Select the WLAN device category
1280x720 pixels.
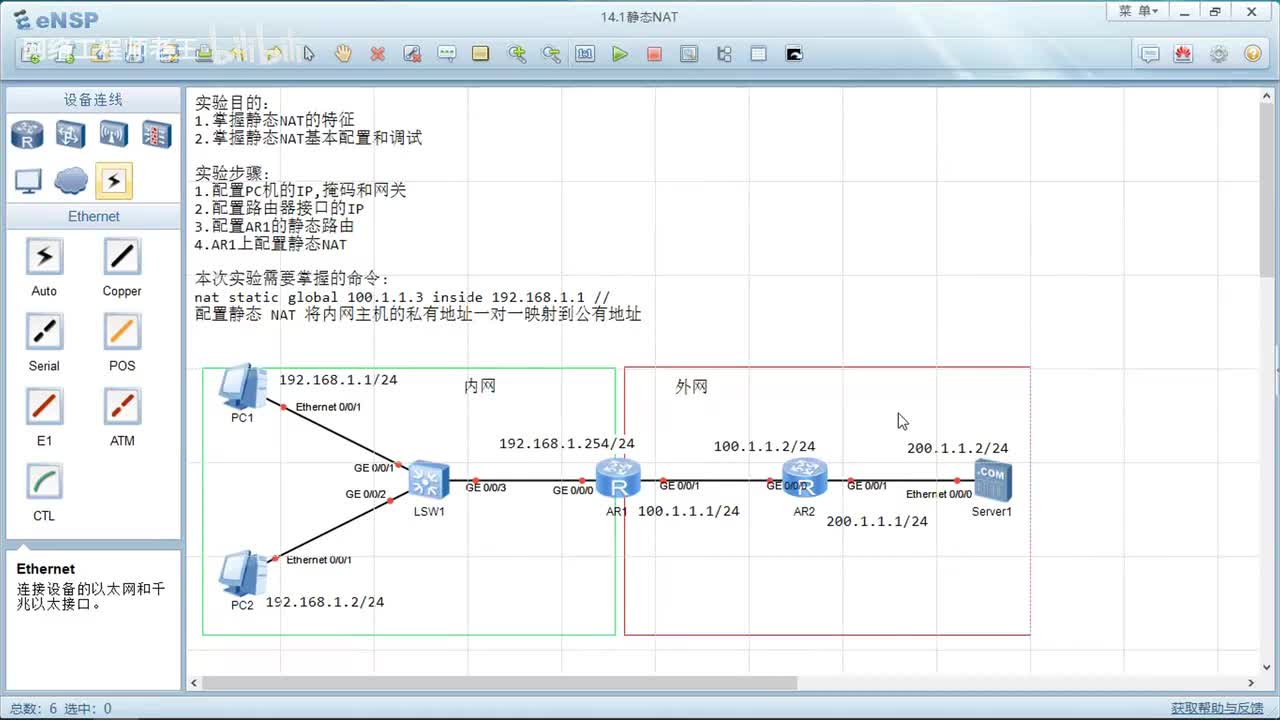pos(113,134)
